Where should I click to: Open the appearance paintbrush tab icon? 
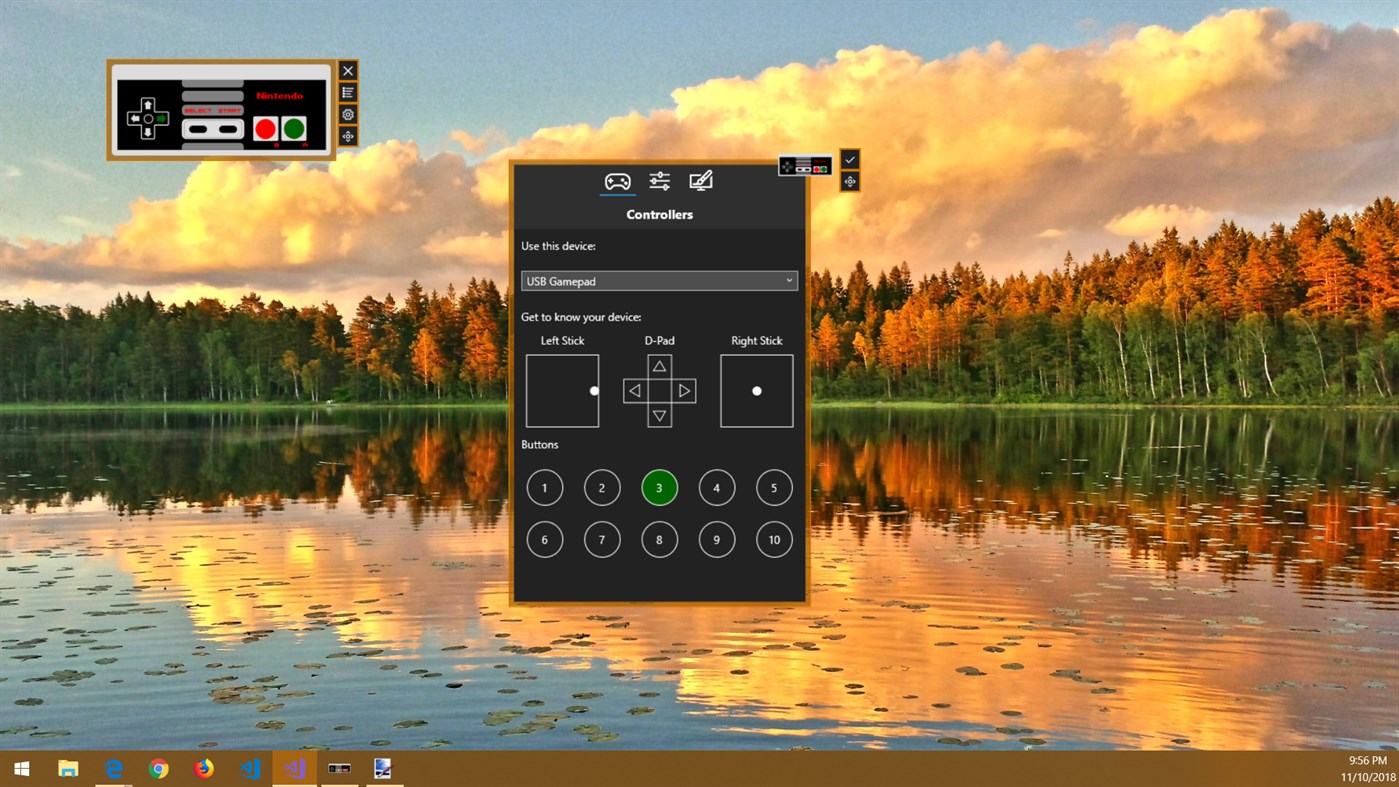click(700, 180)
